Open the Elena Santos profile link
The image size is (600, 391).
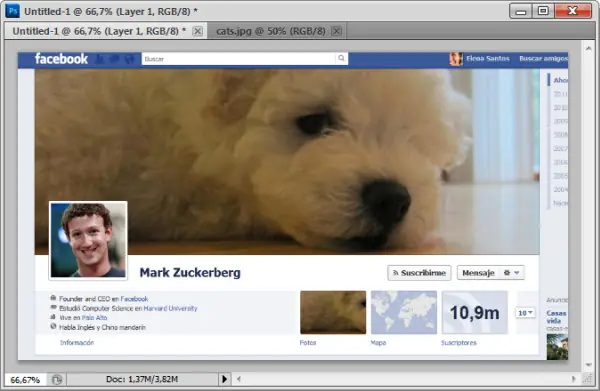pos(488,59)
